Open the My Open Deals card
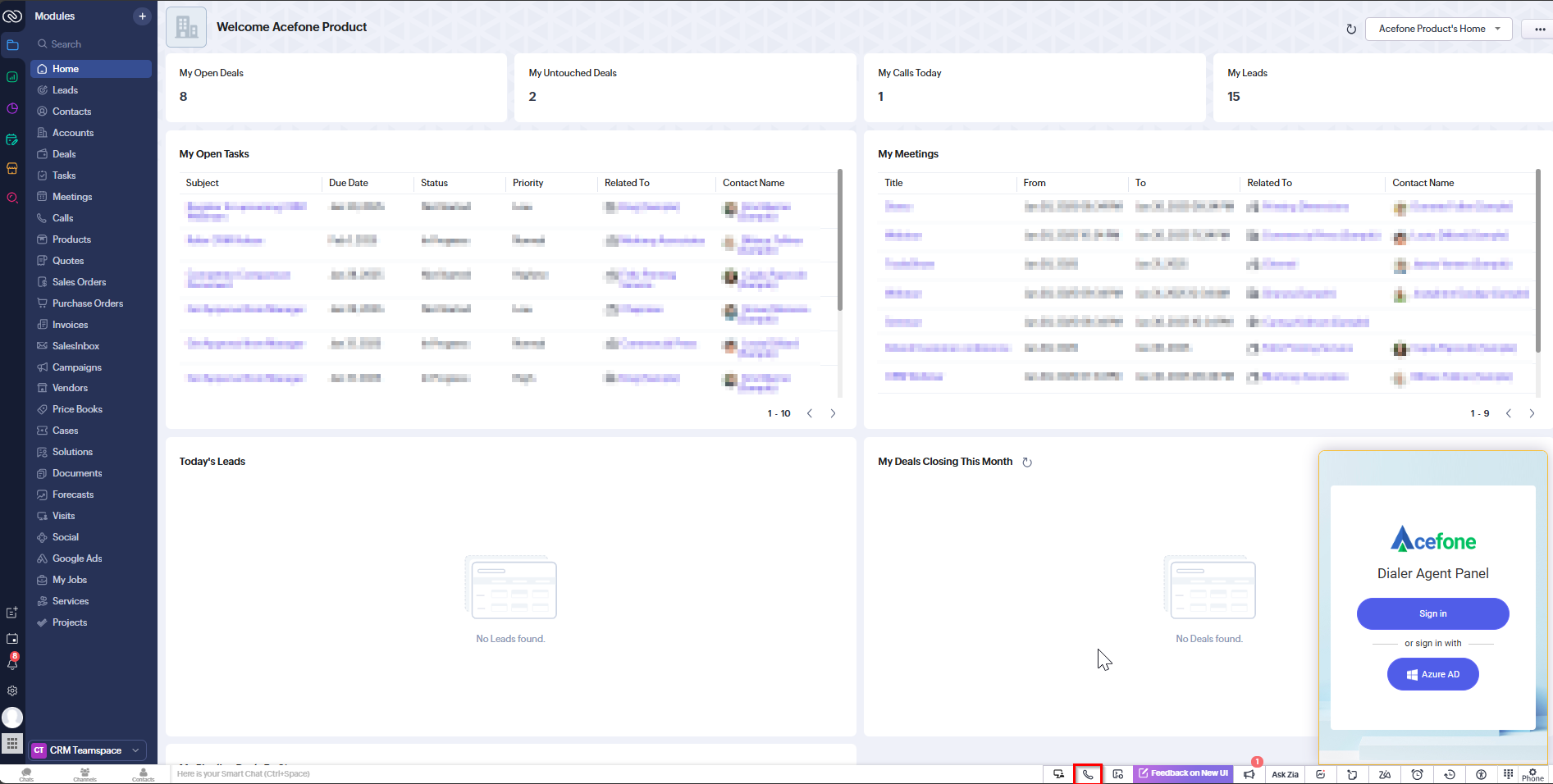 click(x=336, y=88)
